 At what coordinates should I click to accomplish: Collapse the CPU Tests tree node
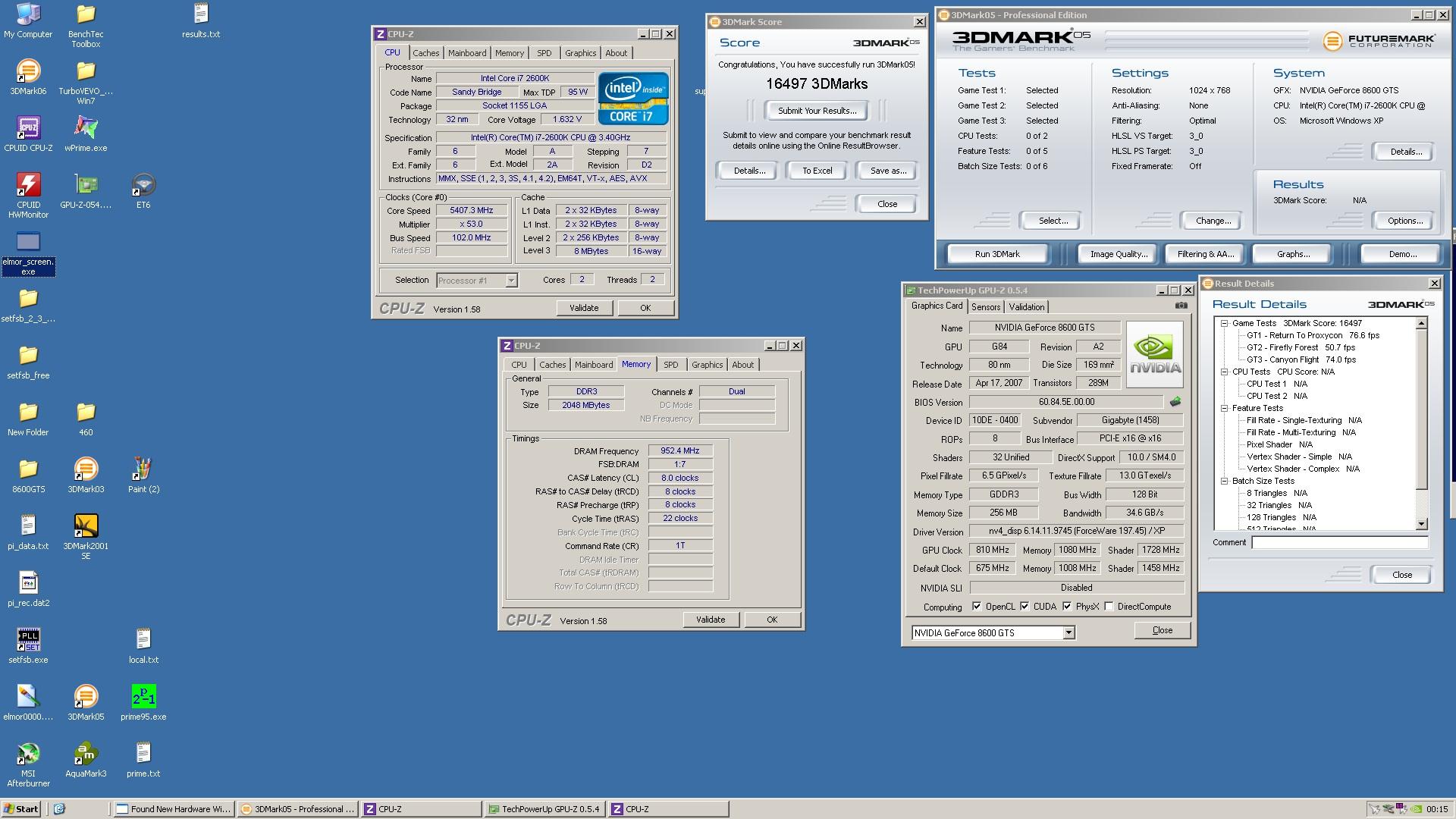[x=1224, y=372]
